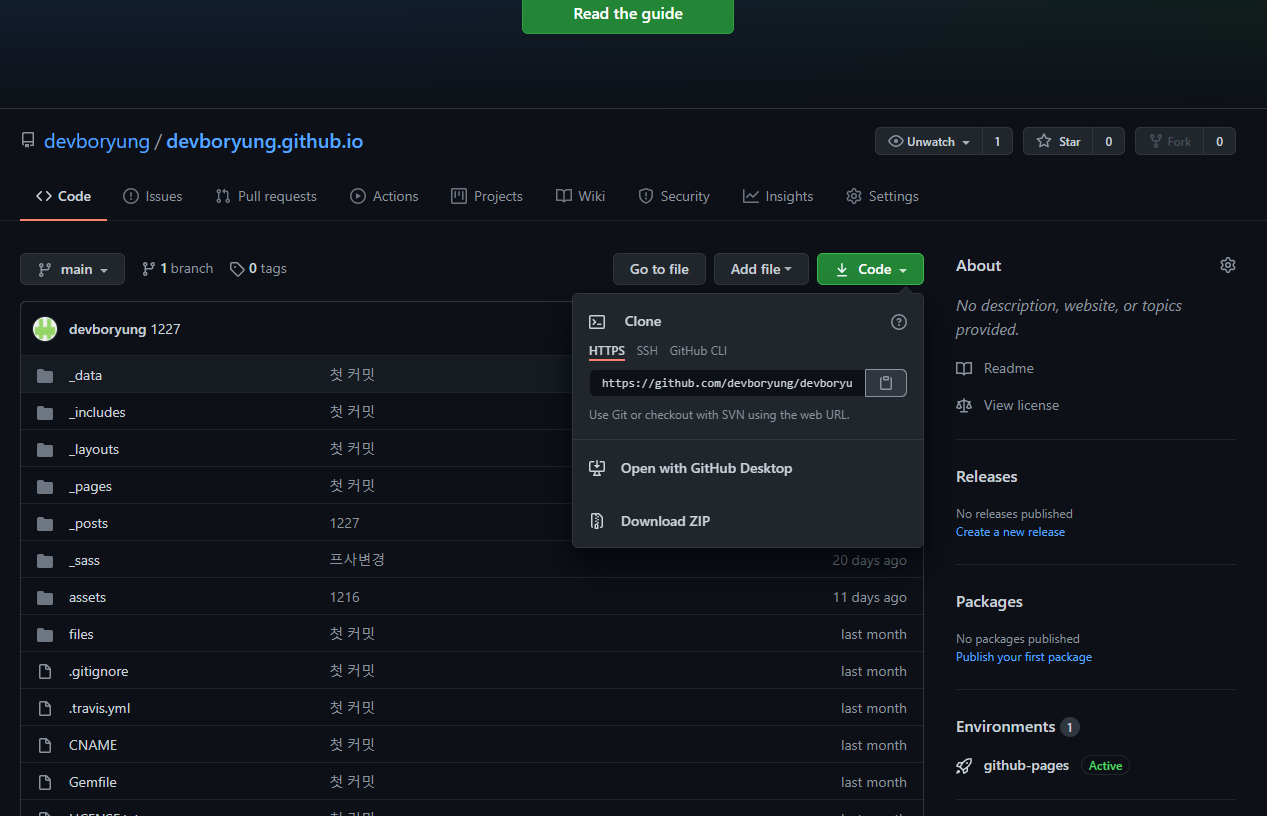Image resolution: width=1267 pixels, height=816 pixels.
Task: Click the _includes folder icon
Action: 45,413
